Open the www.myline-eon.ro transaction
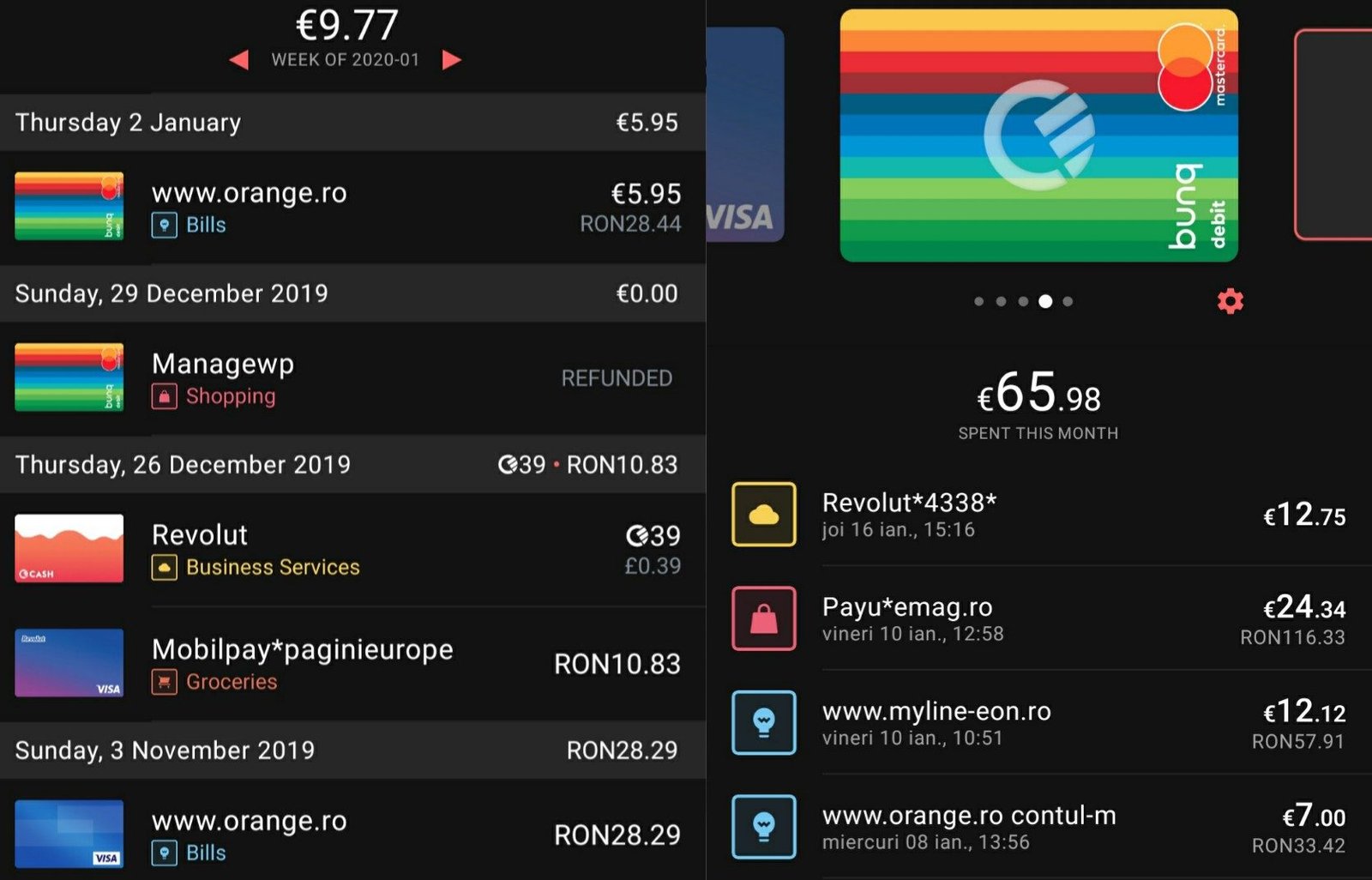1372x880 pixels. click(x=1039, y=722)
